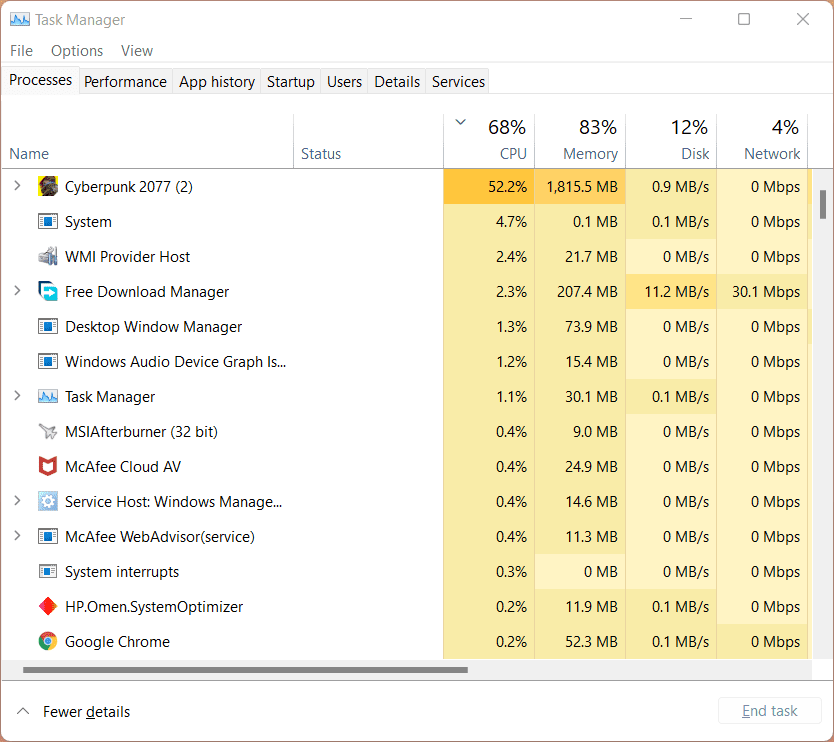Viewport: 834px width, 742px height.
Task: Expand the Cyberpunk 2077 process group
Action: tap(18, 186)
